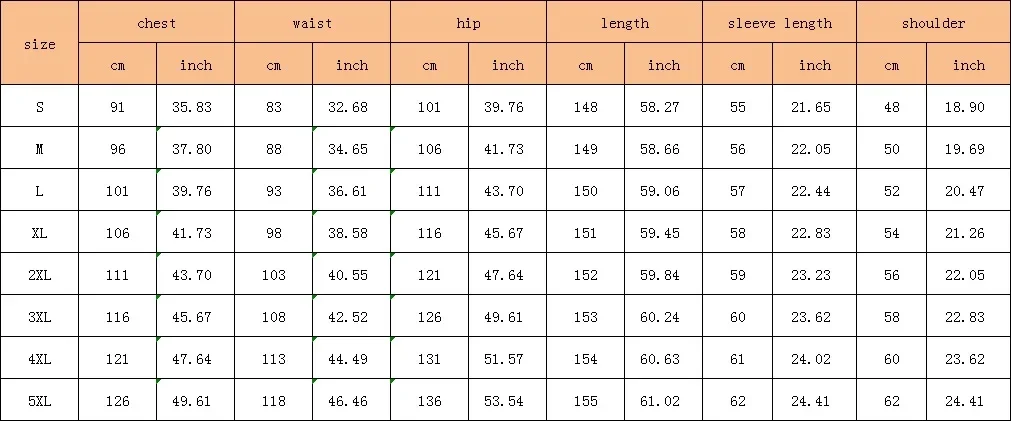The width and height of the screenshot is (1011, 421).
Task: Click the "cm" subheader under chest
Action: (117, 65)
